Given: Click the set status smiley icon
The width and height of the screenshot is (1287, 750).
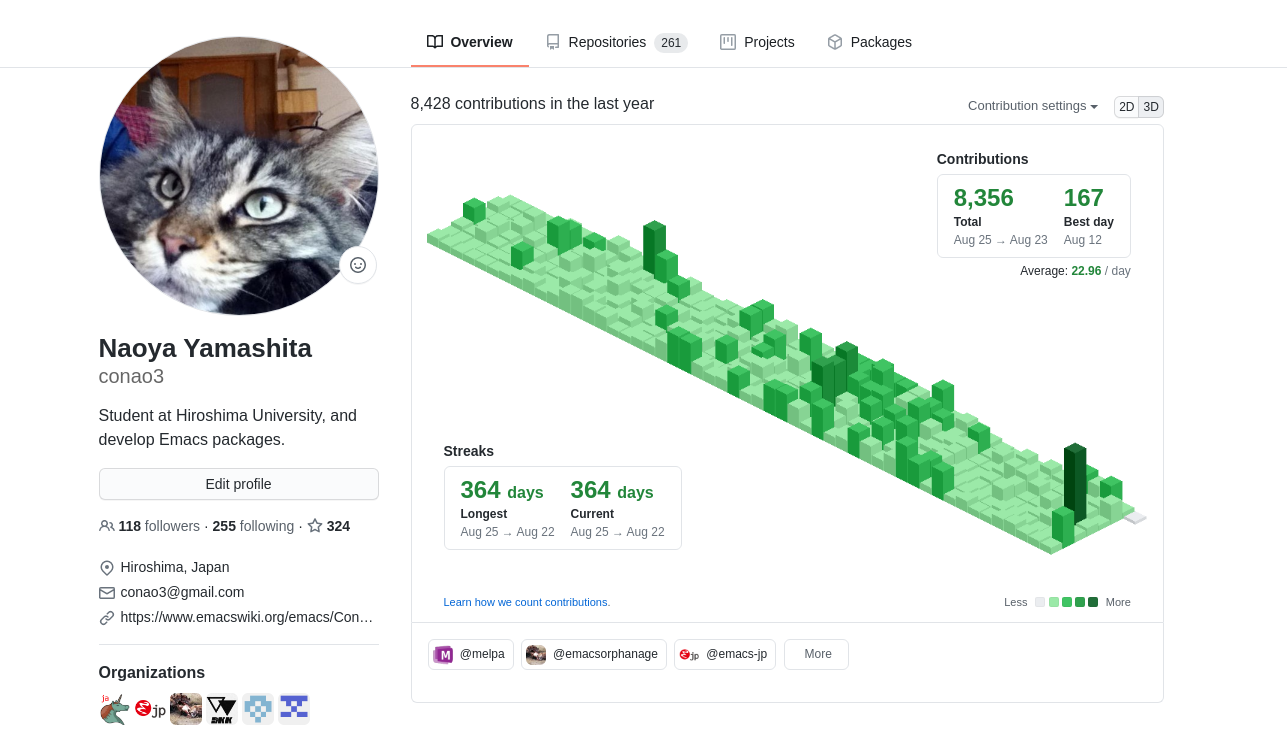Looking at the screenshot, I should (358, 265).
